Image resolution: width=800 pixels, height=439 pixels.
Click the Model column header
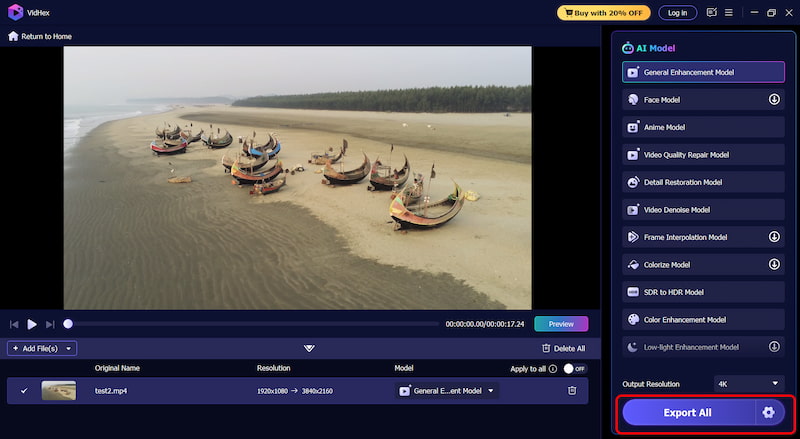[x=404, y=368]
